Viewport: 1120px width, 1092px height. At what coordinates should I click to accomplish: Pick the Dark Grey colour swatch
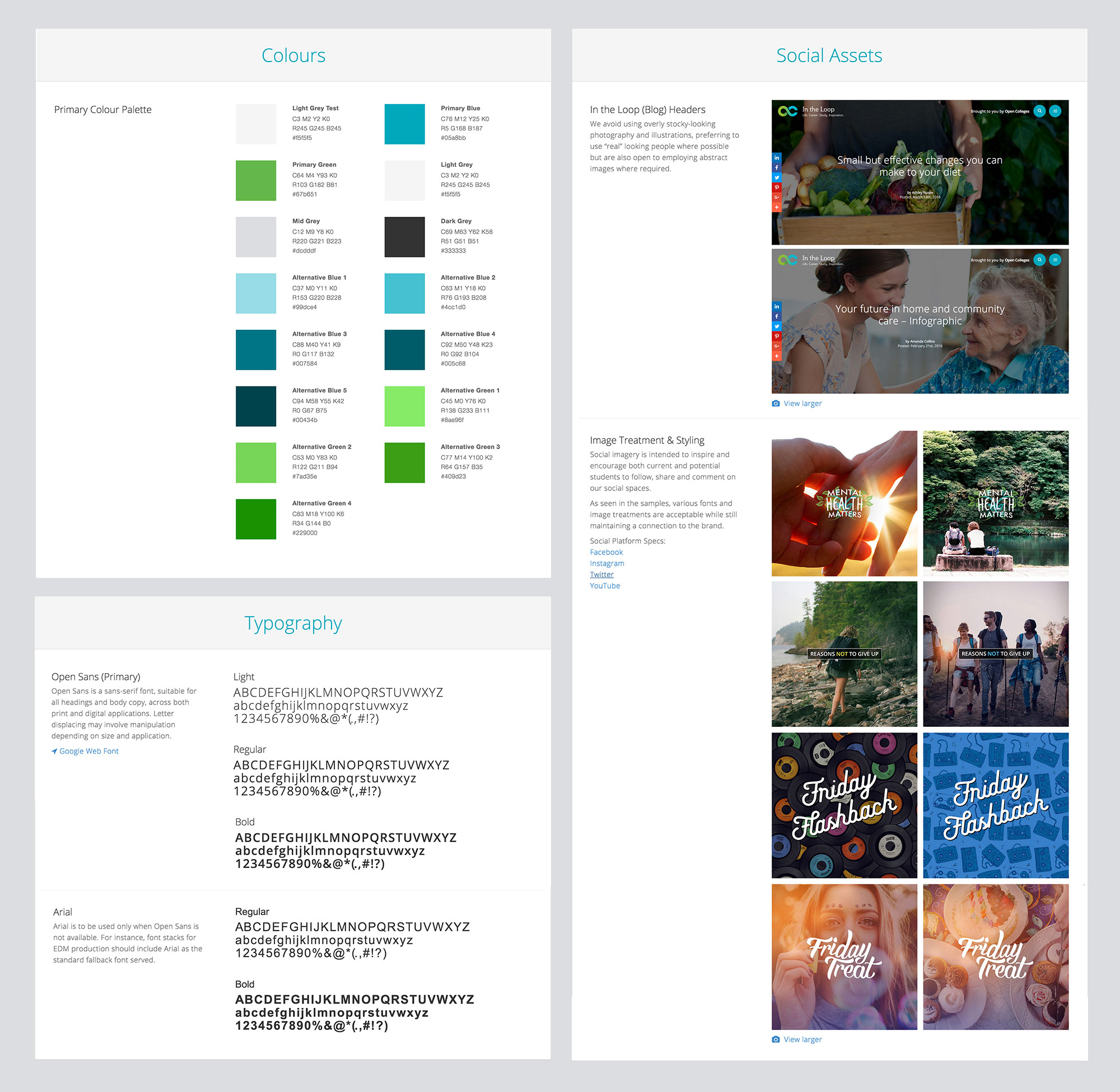(404, 237)
